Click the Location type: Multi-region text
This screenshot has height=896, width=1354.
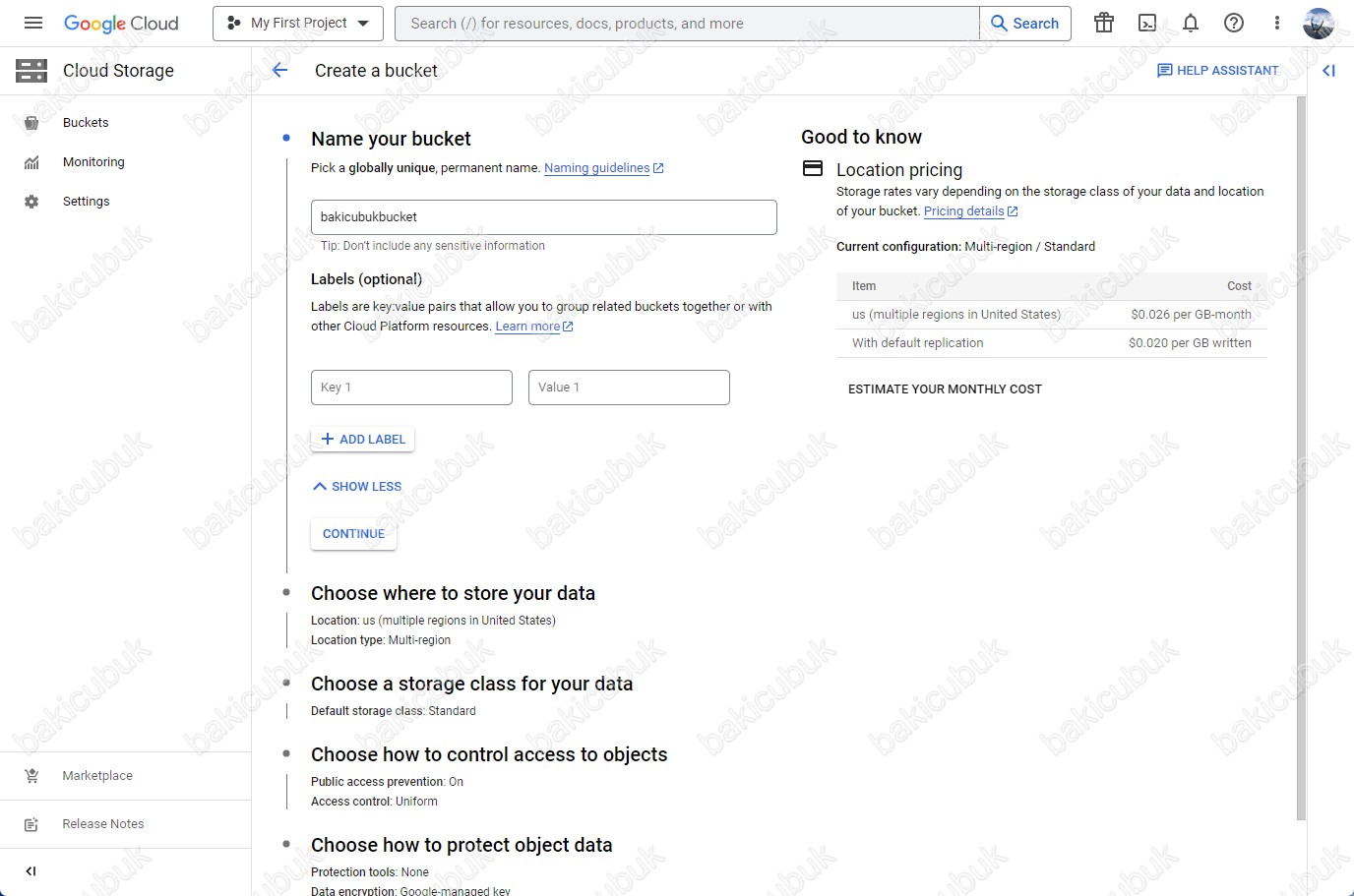click(x=381, y=640)
